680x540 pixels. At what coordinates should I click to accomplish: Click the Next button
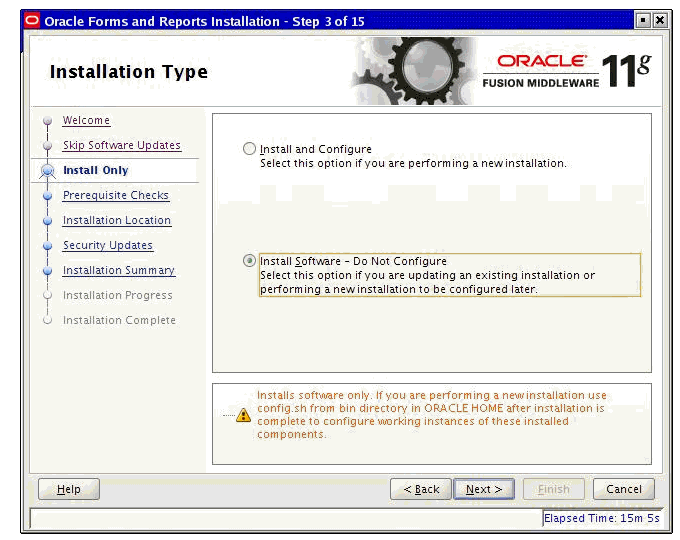484,489
